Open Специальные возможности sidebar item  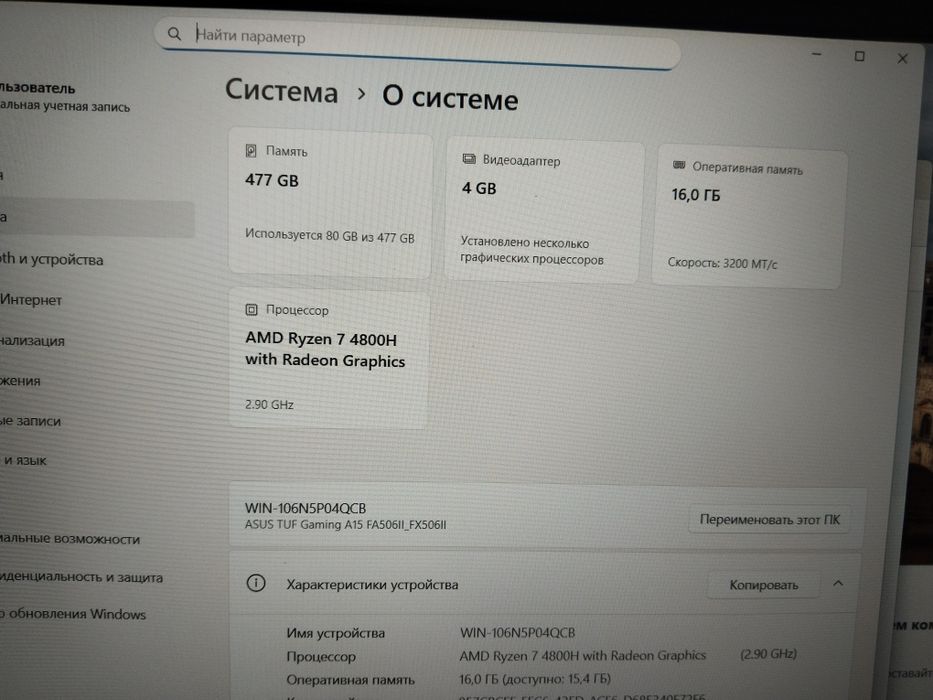[x=70, y=539]
